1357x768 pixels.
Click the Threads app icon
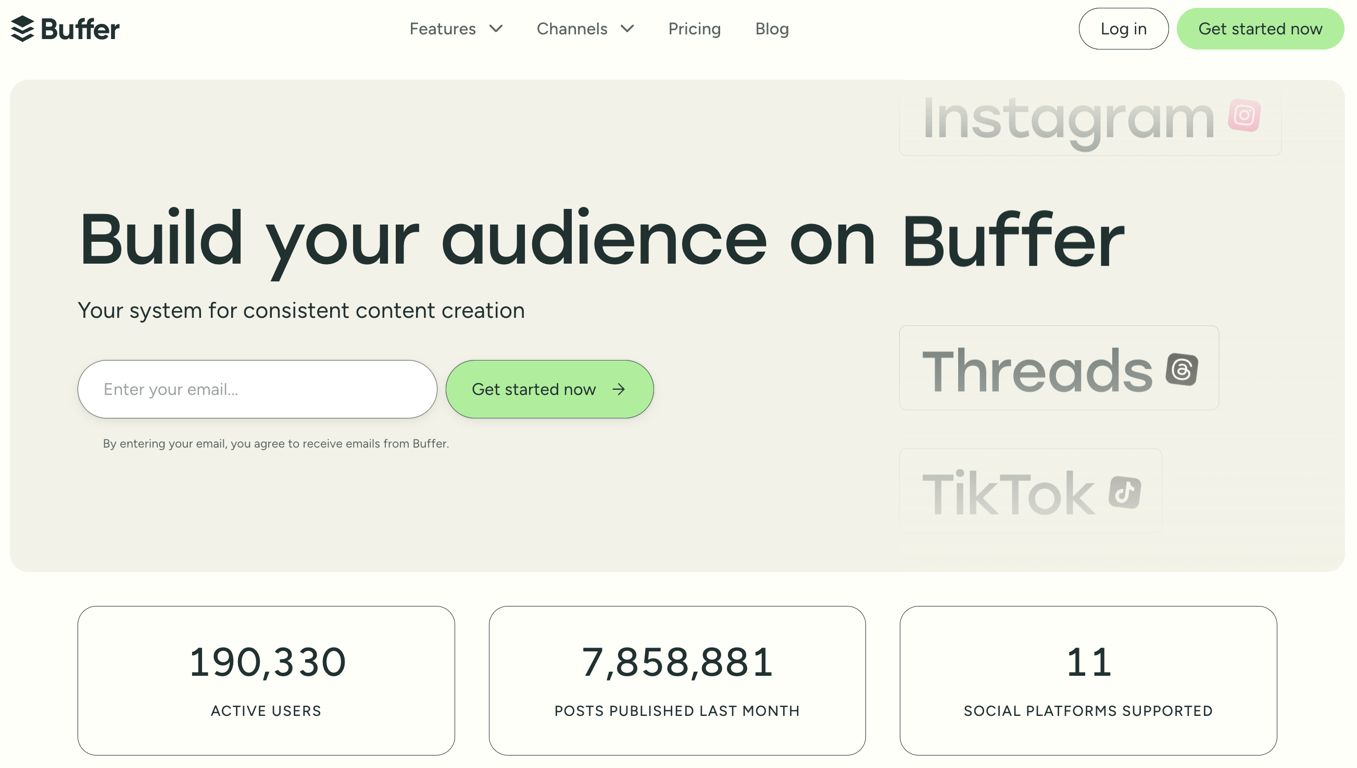[1182, 368]
